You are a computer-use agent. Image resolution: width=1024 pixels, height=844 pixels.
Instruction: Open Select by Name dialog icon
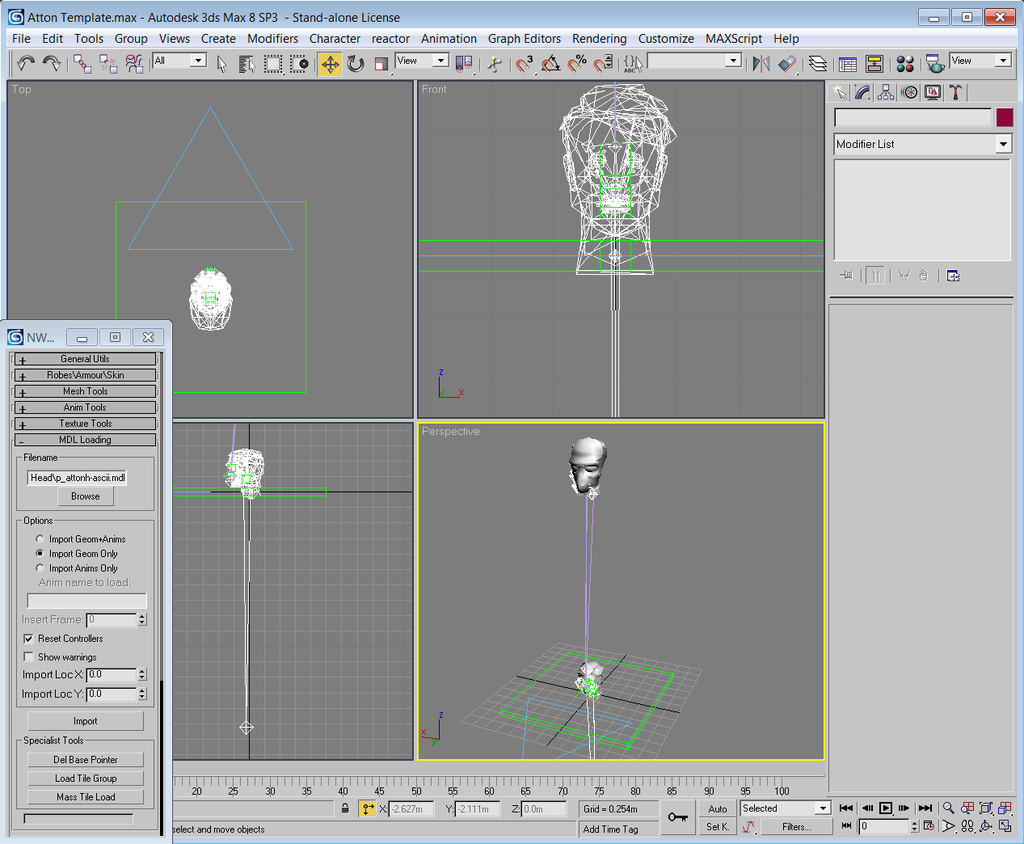click(x=246, y=63)
